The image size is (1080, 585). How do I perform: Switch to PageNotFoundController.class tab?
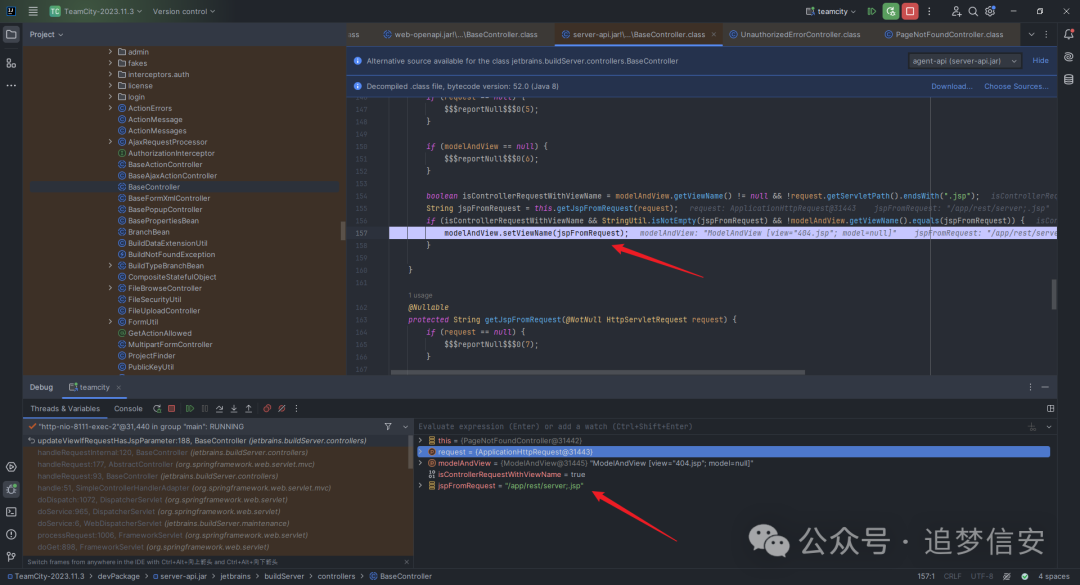(x=944, y=34)
